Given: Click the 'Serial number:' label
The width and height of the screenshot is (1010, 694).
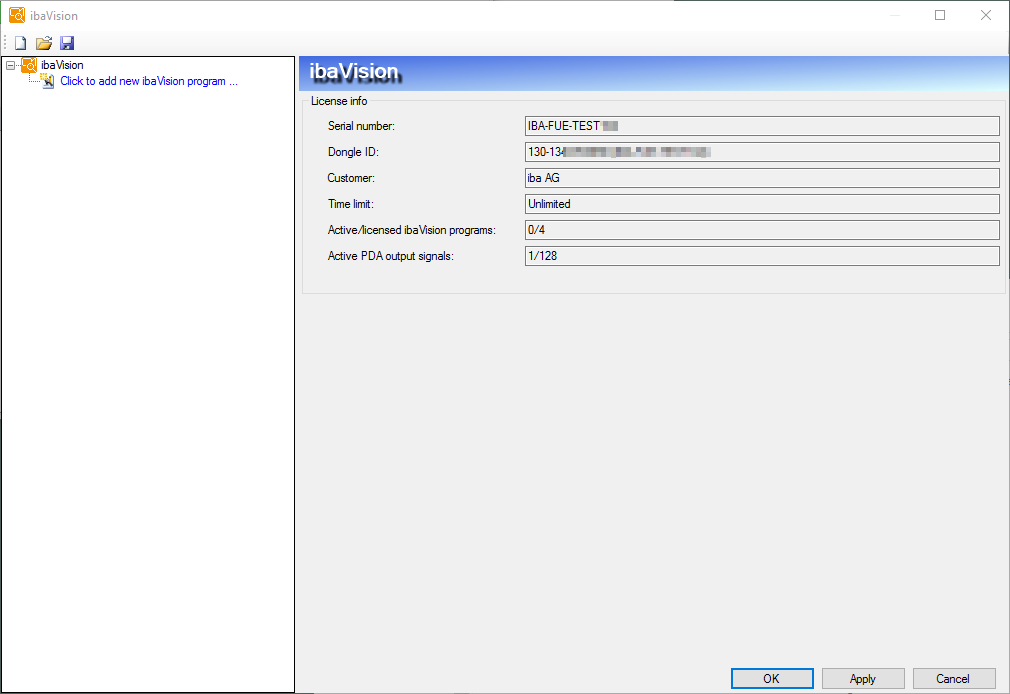Looking at the screenshot, I should pyautogui.click(x=361, y=126).
